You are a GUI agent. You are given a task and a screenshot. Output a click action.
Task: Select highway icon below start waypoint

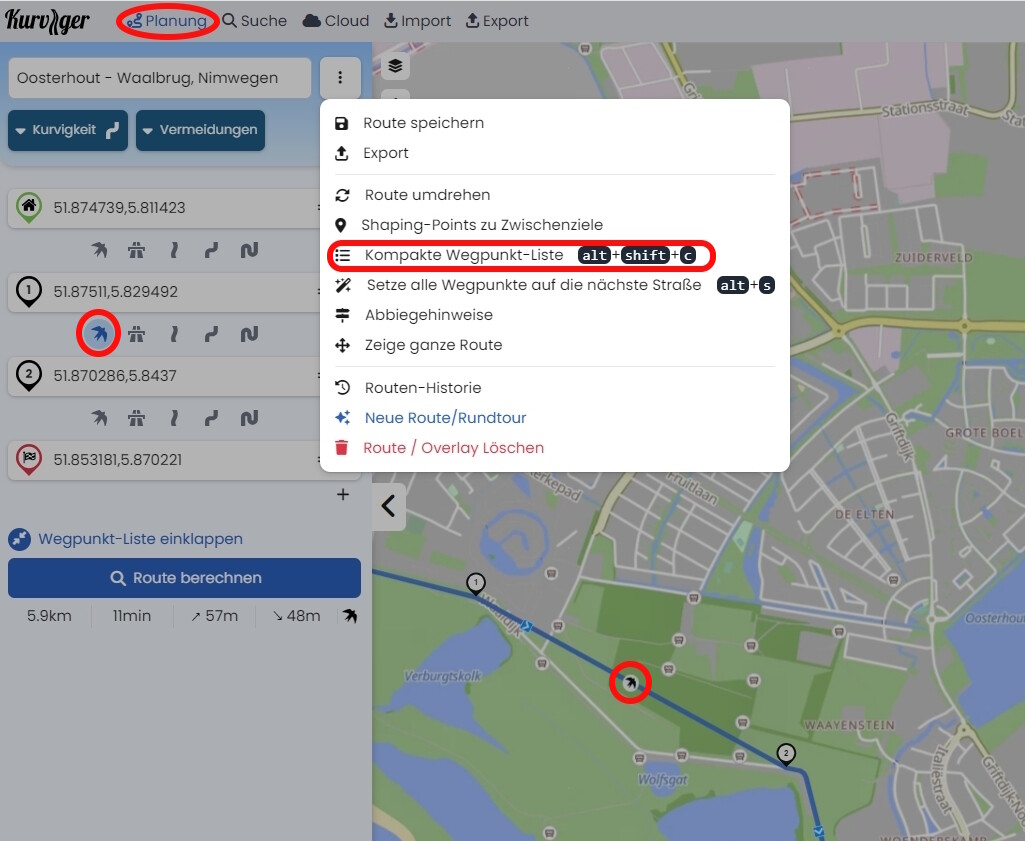[x=137, y=250]
